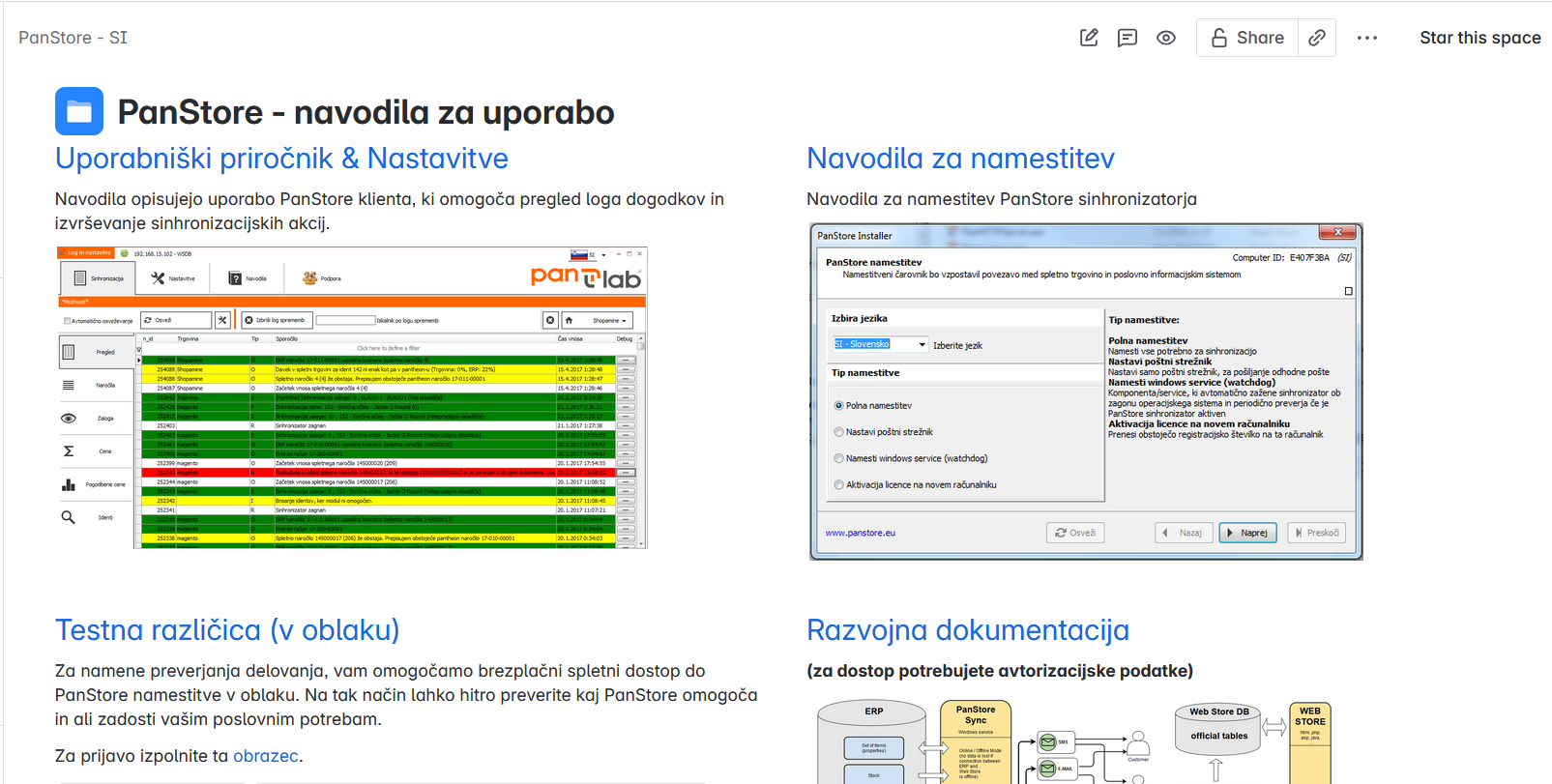Image resolution: width=1552 pixels, height=784 pixels.
Task: Click the log search input field
Action: [345, 320]
